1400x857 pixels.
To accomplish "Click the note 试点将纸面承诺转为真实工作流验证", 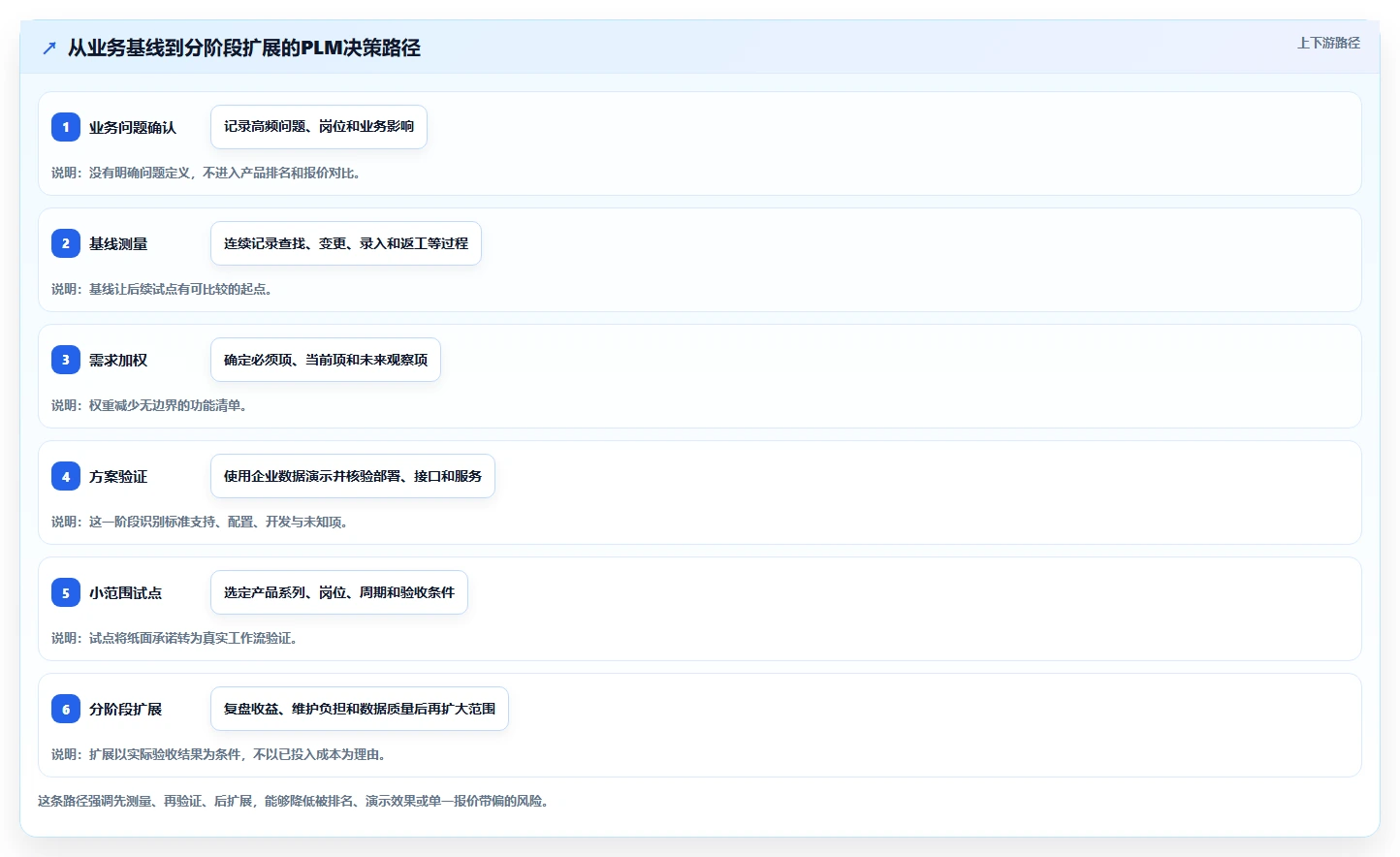I will [x=175, y=638].
